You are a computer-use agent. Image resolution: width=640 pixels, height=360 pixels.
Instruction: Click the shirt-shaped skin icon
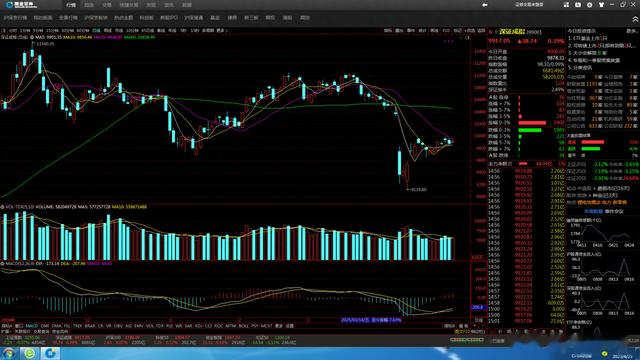point(601,5)
